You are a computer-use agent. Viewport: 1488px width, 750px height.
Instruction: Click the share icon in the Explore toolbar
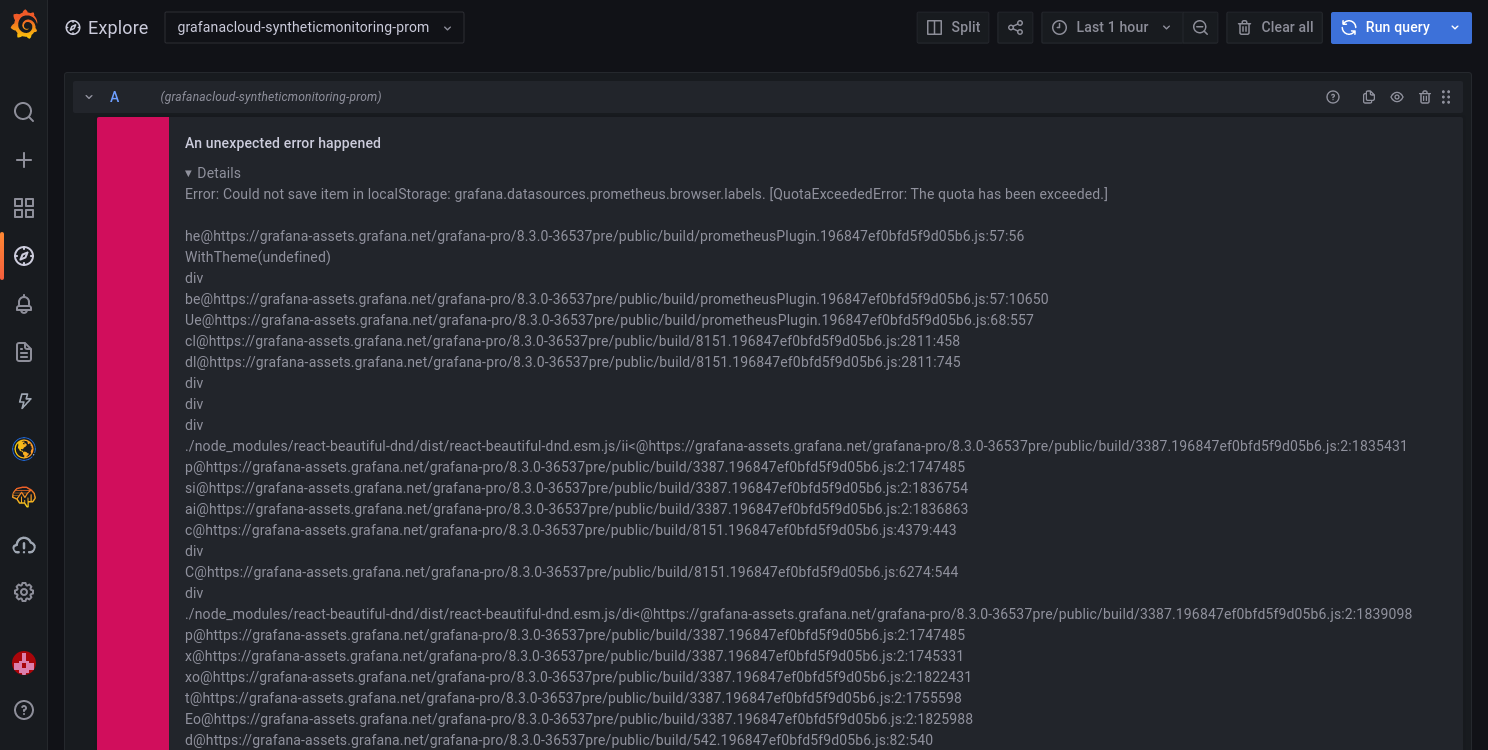(1015, 28)
